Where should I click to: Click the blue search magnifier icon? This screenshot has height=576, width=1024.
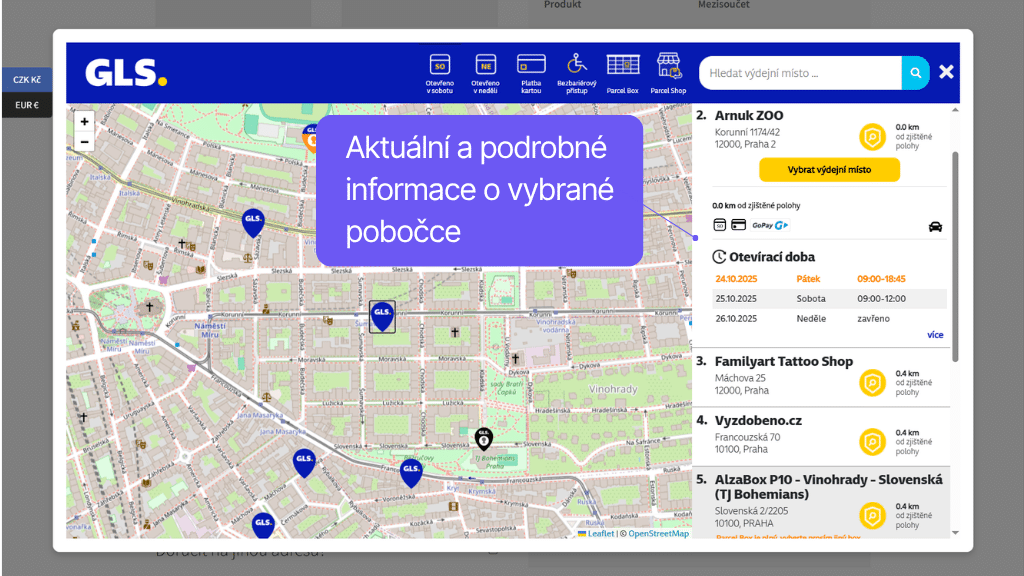point(915,72)
